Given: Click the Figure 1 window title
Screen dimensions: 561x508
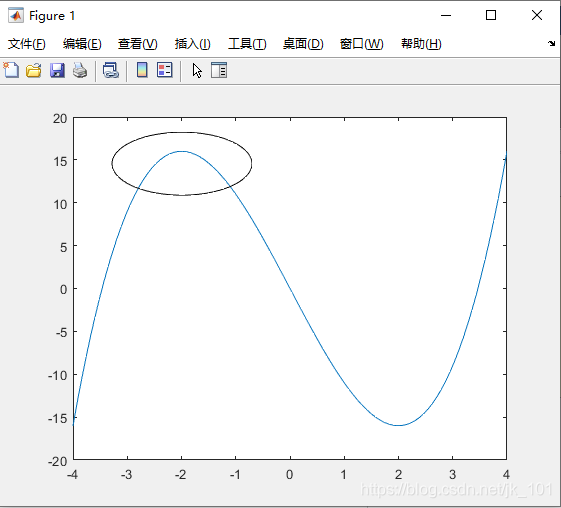Looking at the screenshot, I should [x=52, y=16].
